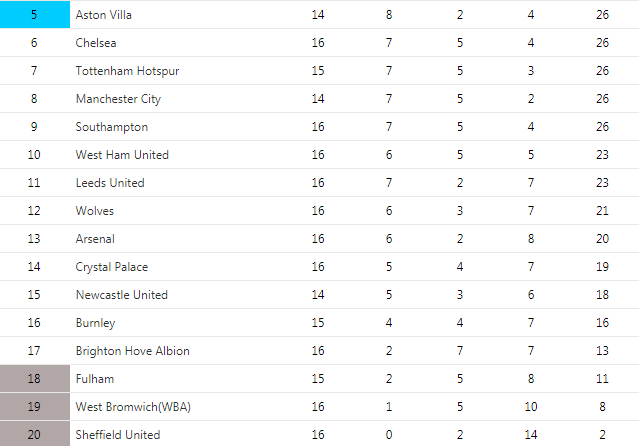Open the Tottenham Hotspur team entry
This screenshot has height=446, width=639.
[x=127, y=71]
